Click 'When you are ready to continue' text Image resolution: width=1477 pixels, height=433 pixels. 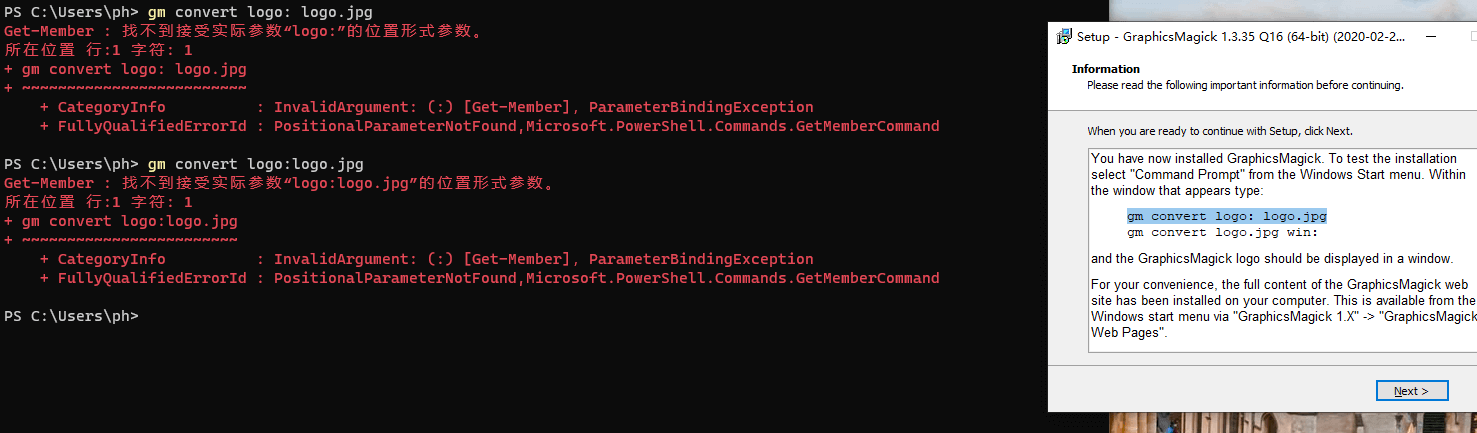(1219, 131)
